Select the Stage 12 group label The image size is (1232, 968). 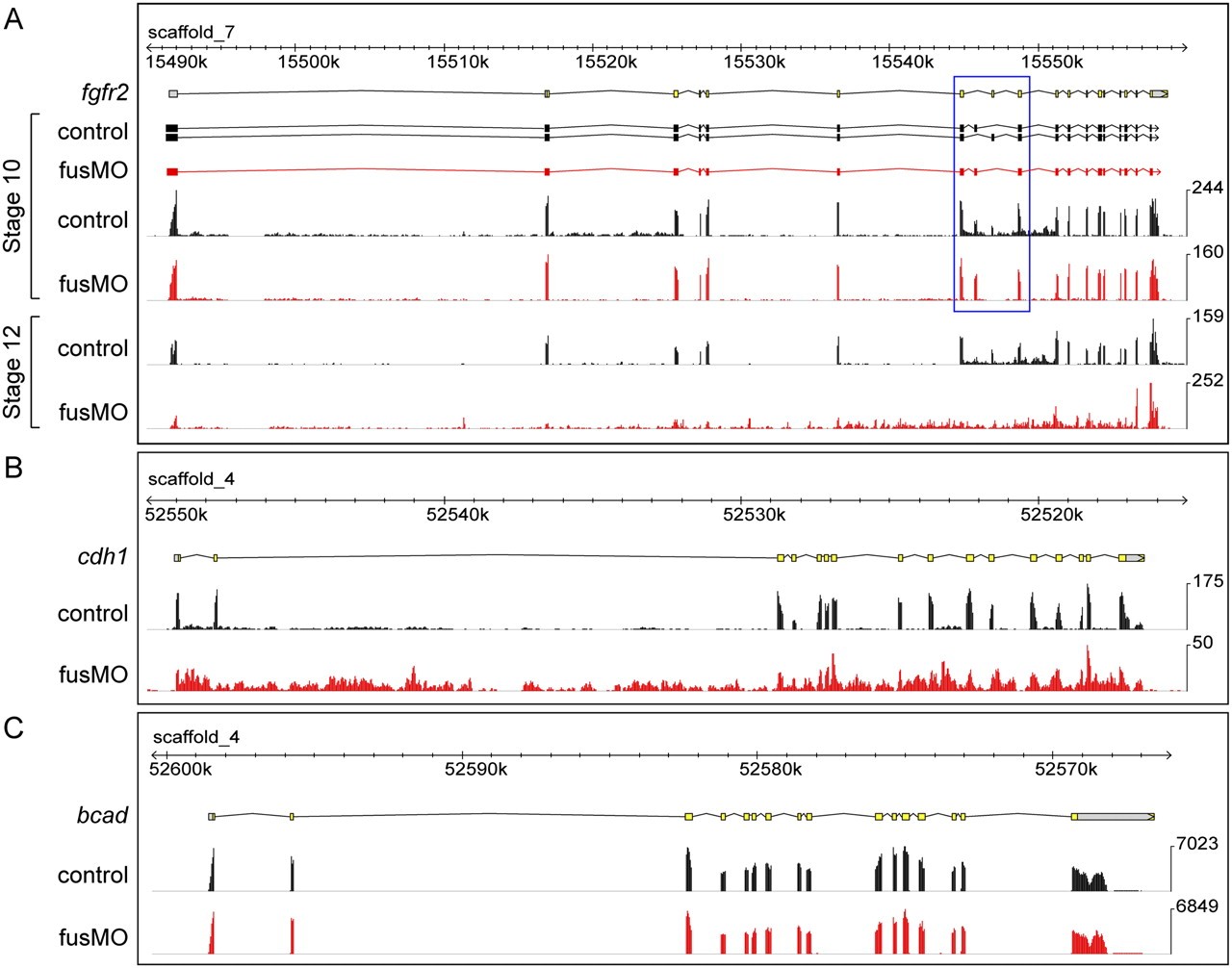tap(14, 371)
